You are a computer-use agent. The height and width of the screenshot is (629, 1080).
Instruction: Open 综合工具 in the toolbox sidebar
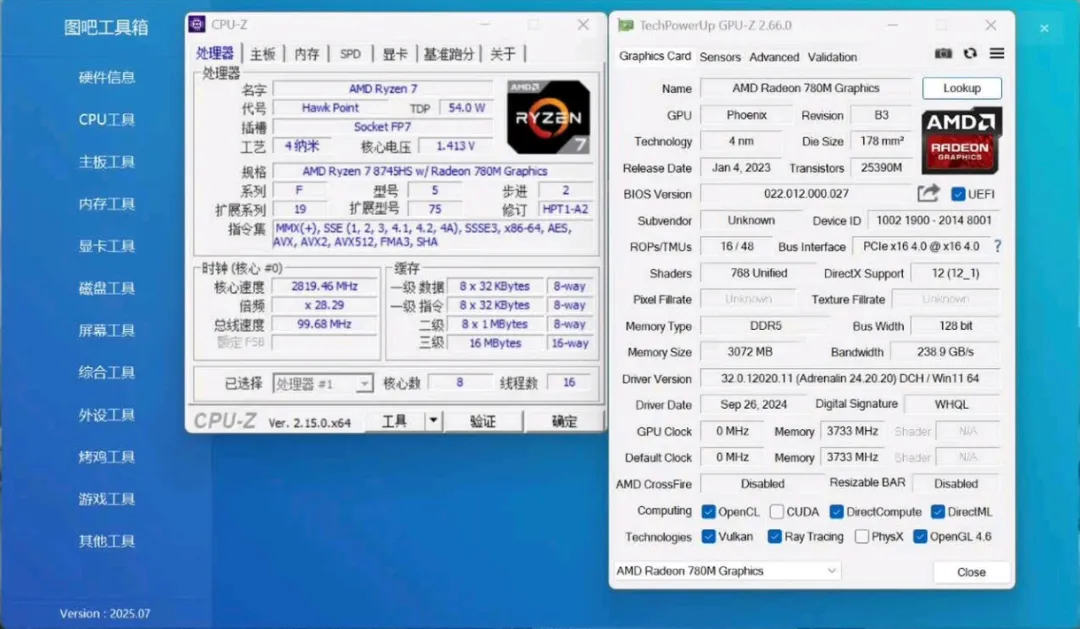[x=106, y=373]
